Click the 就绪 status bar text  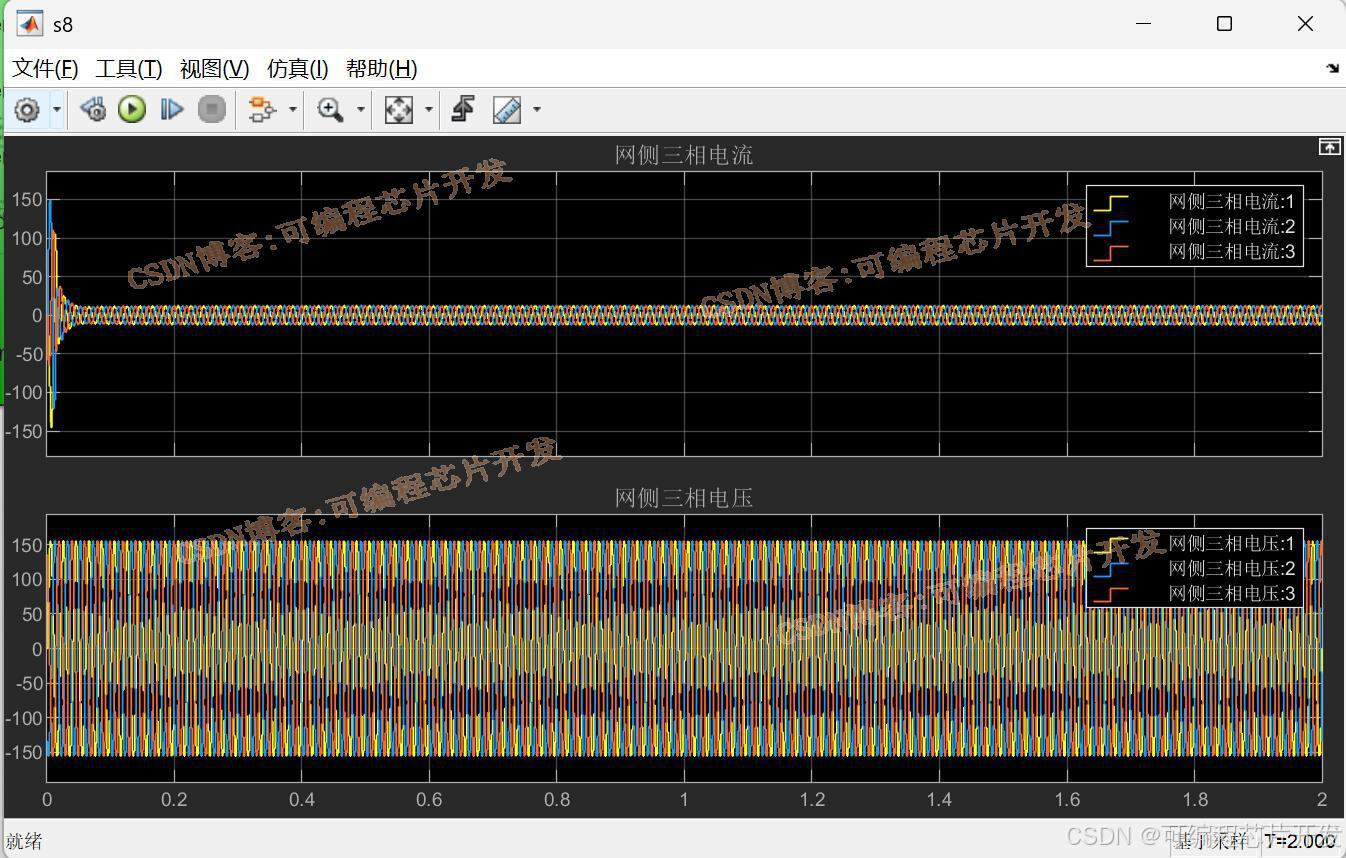24,841
